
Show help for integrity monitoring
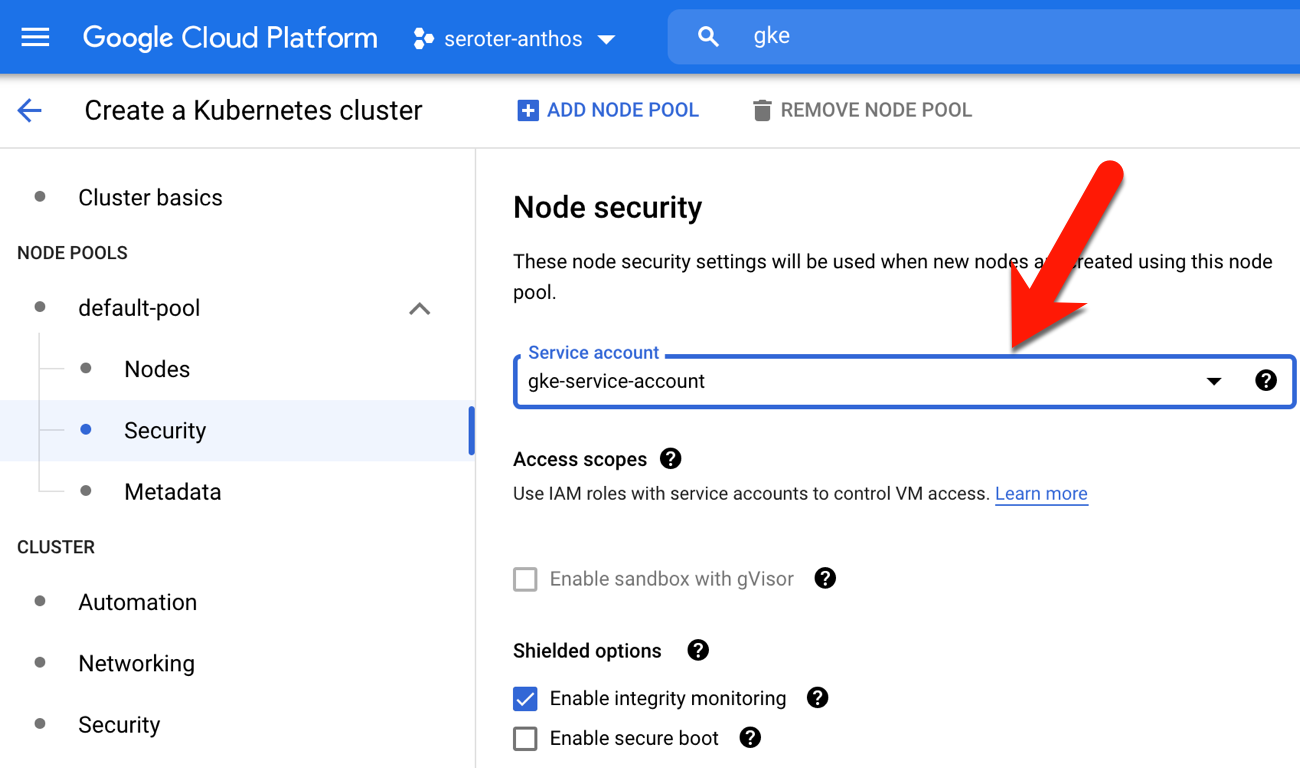817,698
